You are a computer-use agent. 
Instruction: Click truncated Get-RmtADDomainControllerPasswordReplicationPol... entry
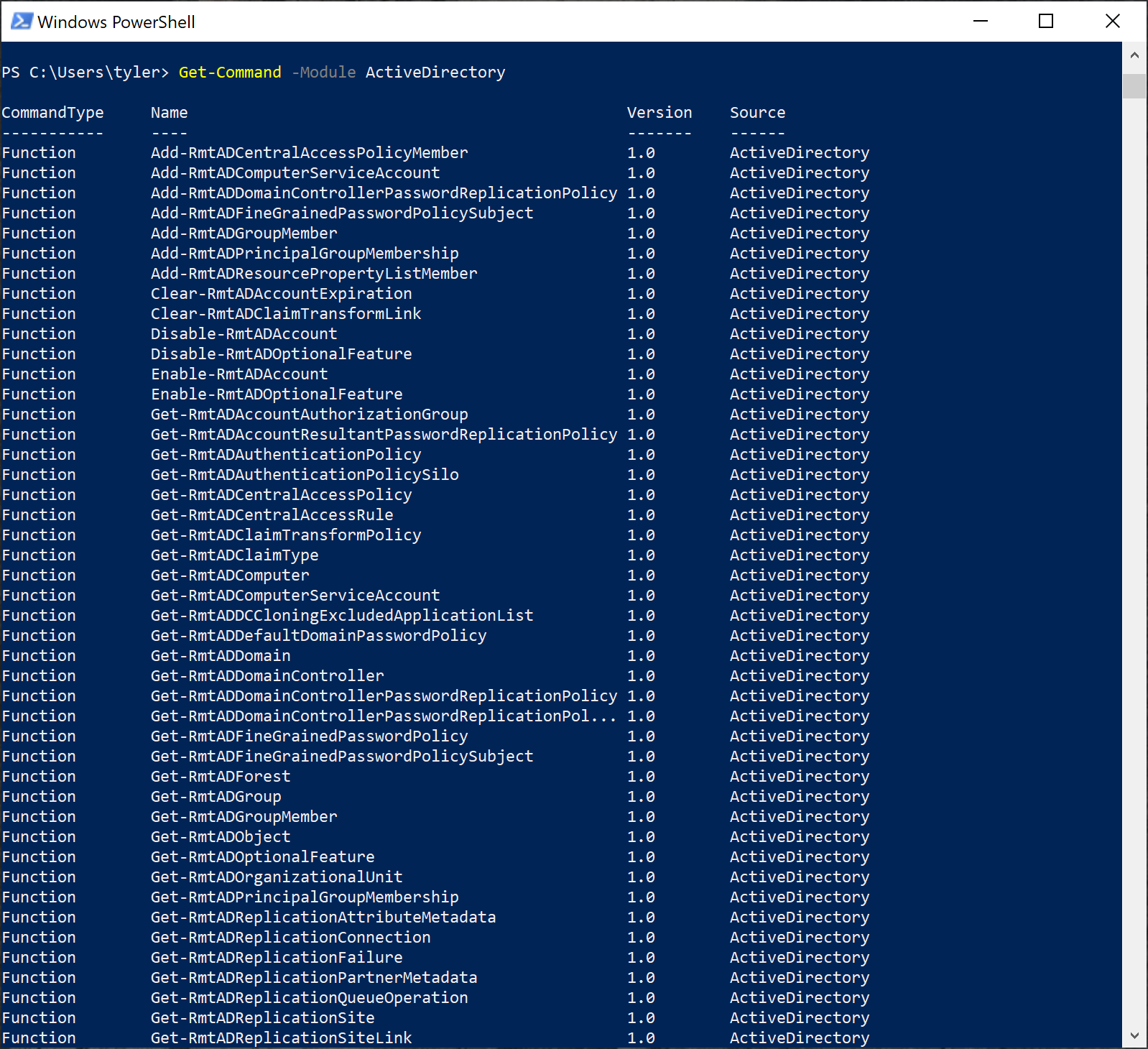click(384, 716)
